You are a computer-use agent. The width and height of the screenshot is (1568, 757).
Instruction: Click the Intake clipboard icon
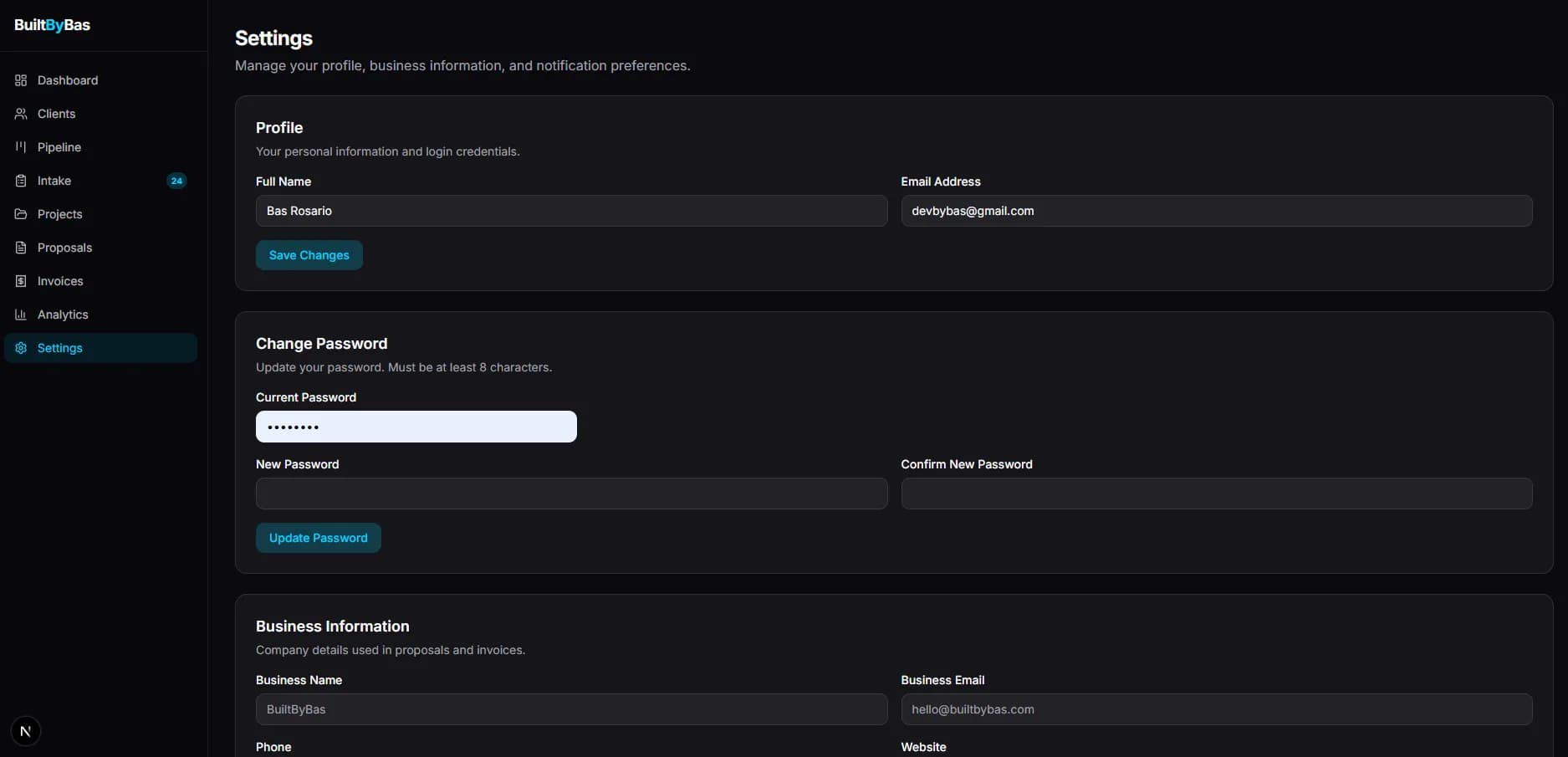[x=21, y=181]
